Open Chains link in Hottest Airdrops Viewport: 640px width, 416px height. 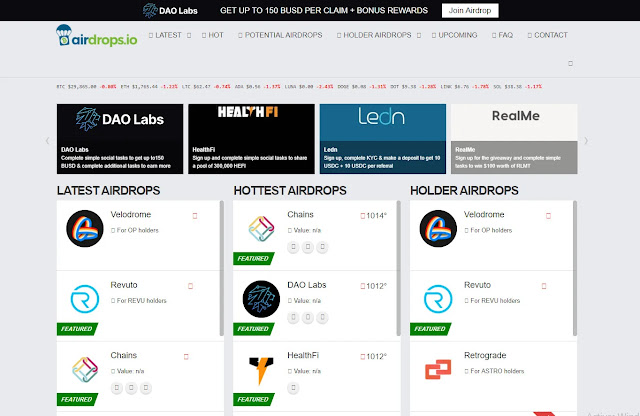coord(300,214)
